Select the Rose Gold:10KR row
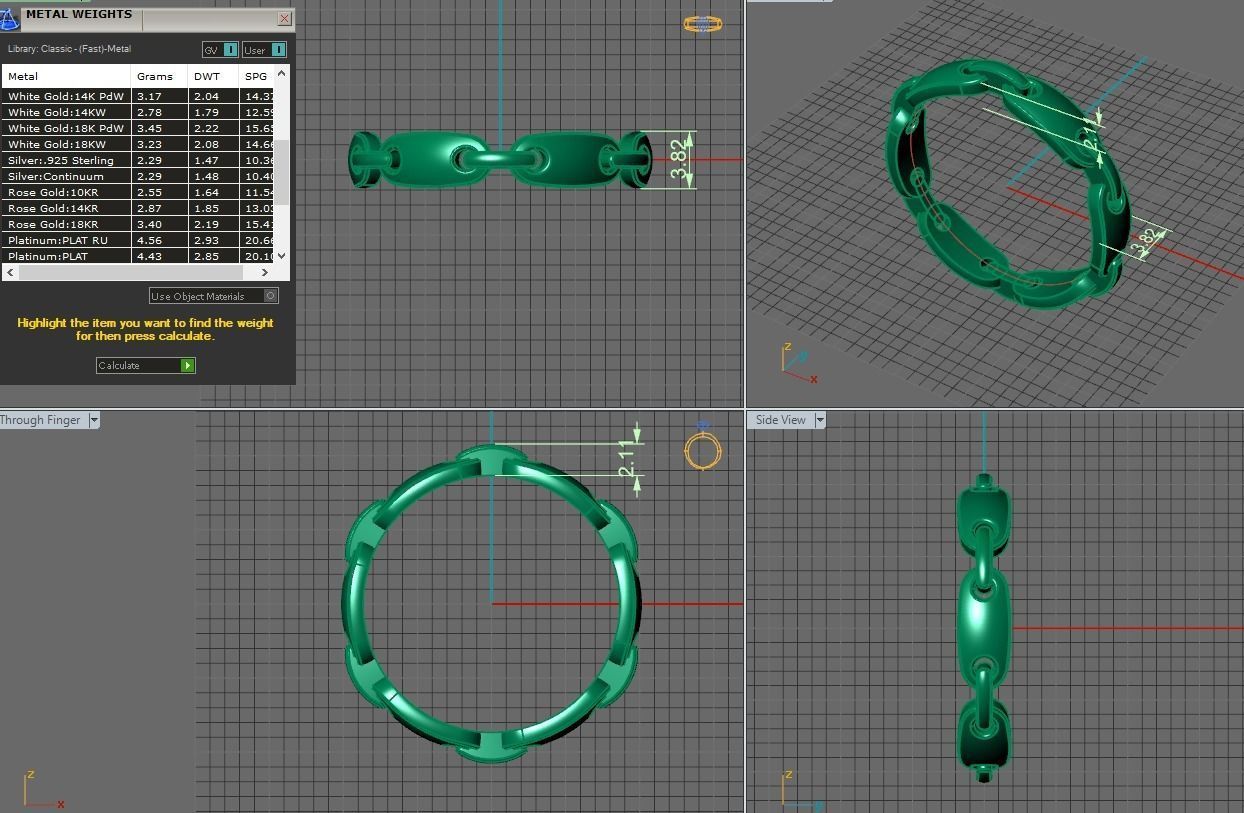The width and height of the screenshot is (1244, 813). click(x=139, y=192)
